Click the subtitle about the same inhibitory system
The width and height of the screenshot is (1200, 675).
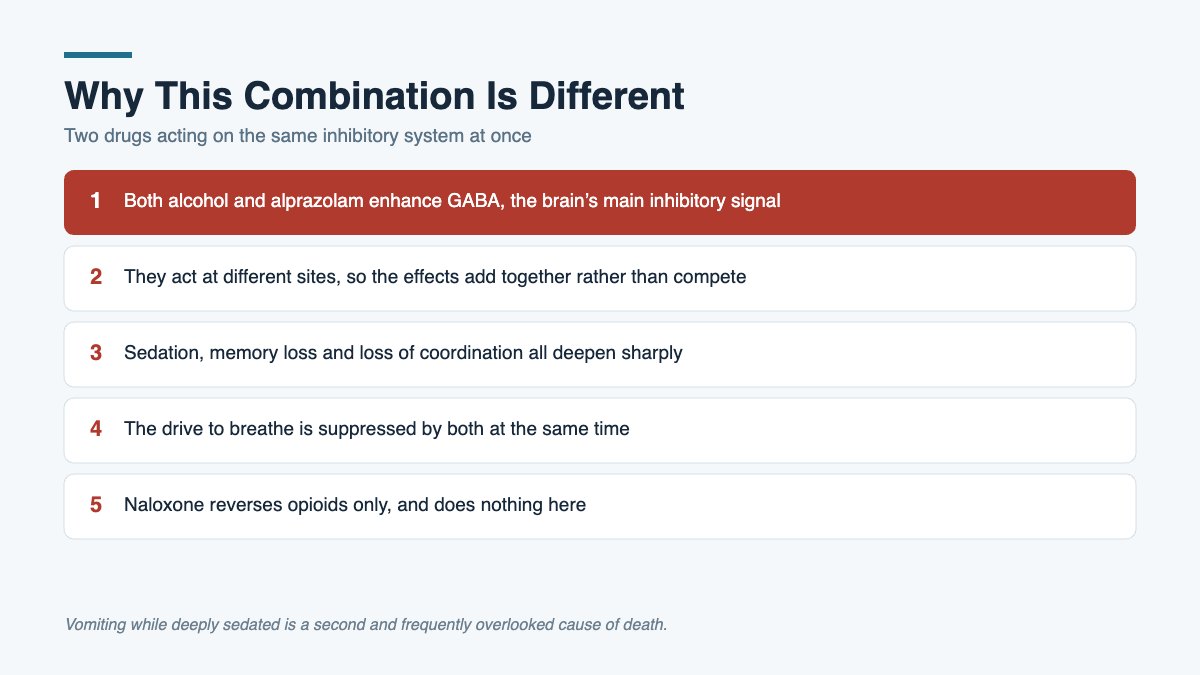click(x=298, y=136)
